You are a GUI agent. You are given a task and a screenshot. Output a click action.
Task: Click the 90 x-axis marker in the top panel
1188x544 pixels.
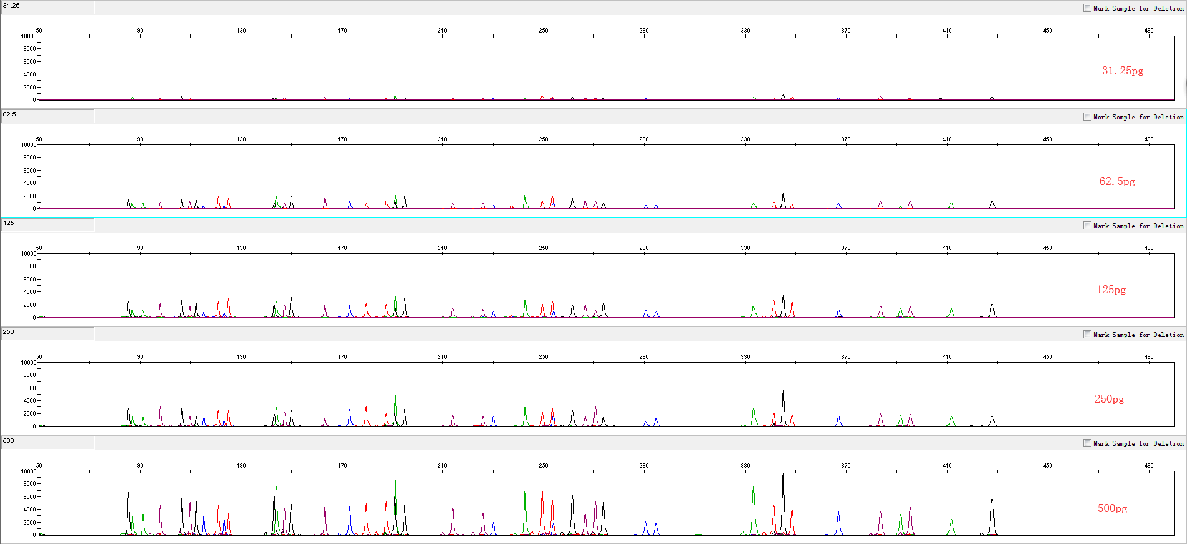pyautogui.click(x=140, y=31)
